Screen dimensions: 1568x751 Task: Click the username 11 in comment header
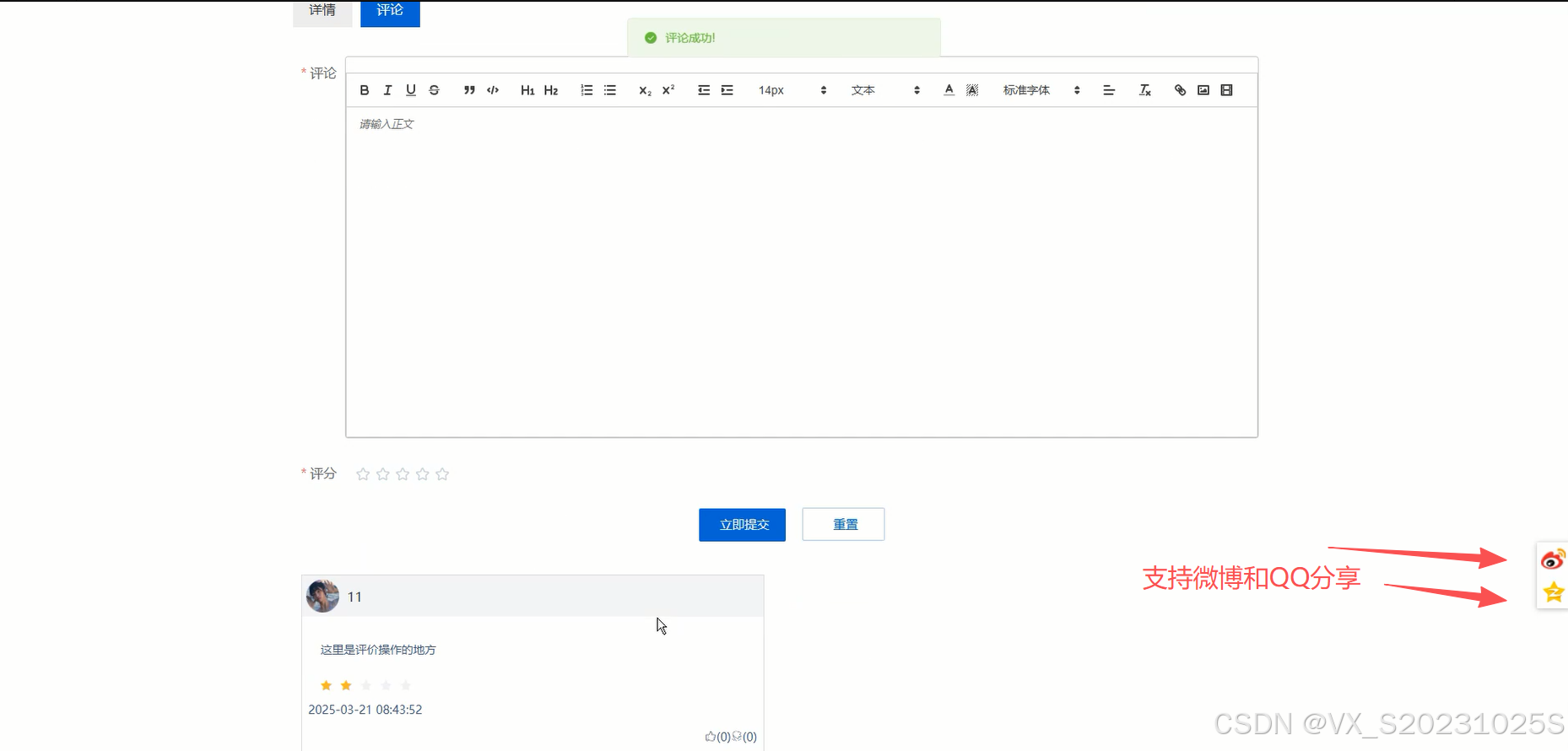click(354, 597)
